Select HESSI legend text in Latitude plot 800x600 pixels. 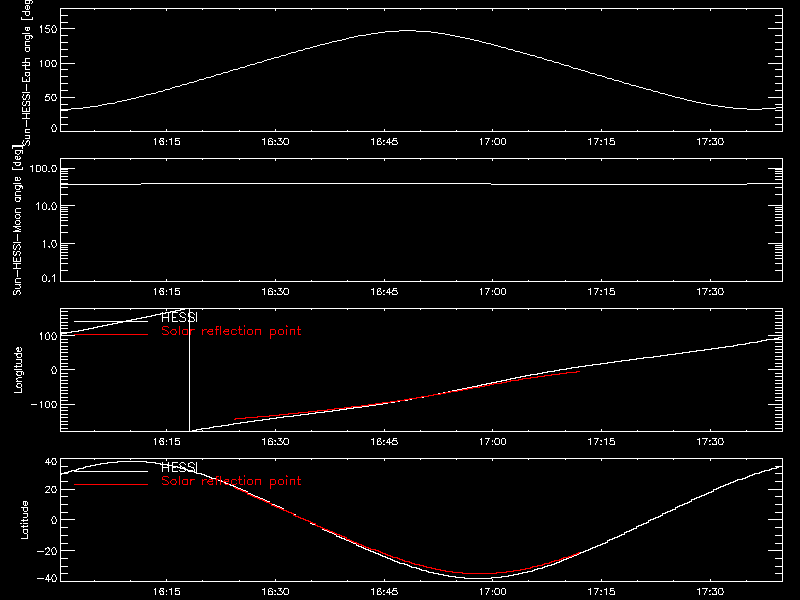point(179,467)
